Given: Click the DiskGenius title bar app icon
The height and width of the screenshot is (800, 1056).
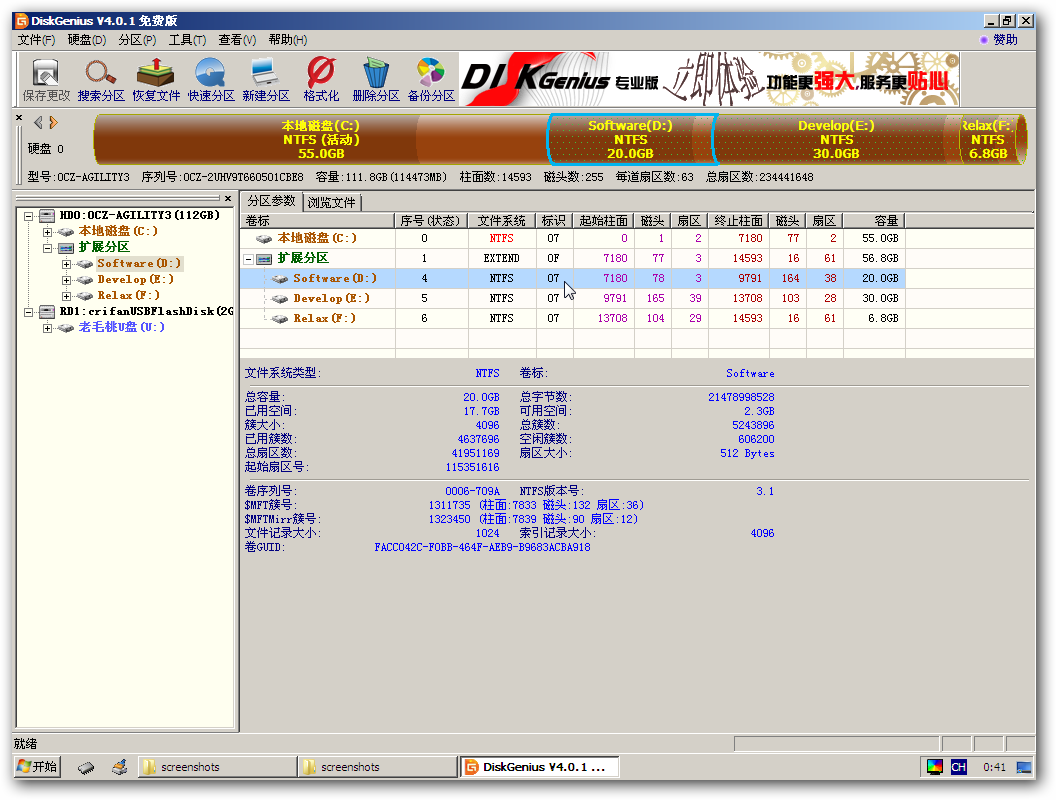Looking at the screenshot, I should 22,21.
